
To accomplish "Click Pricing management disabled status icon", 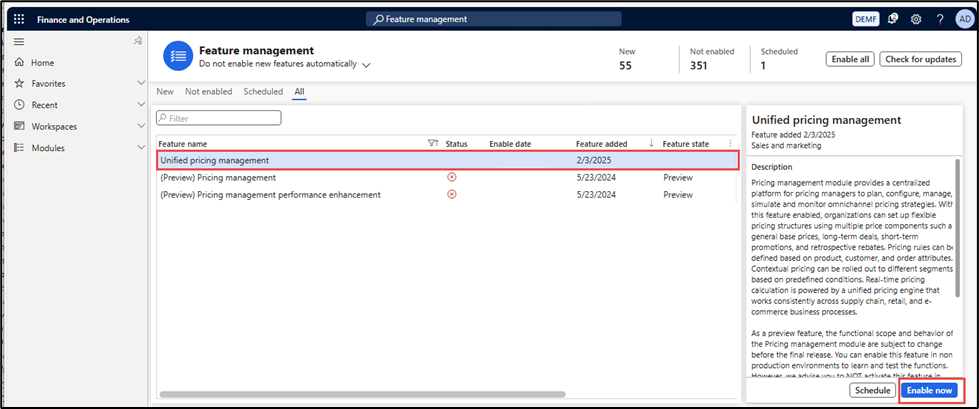I will (452, 177).
